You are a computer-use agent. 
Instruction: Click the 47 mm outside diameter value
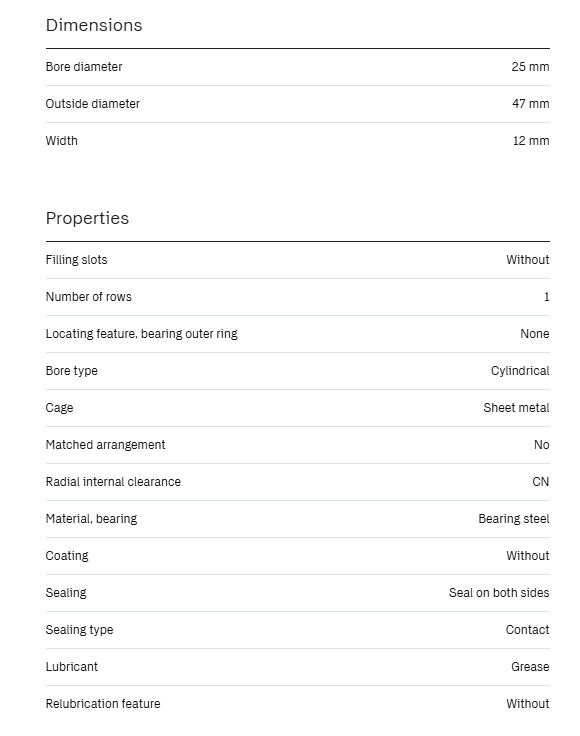click(x=531, y=104)
